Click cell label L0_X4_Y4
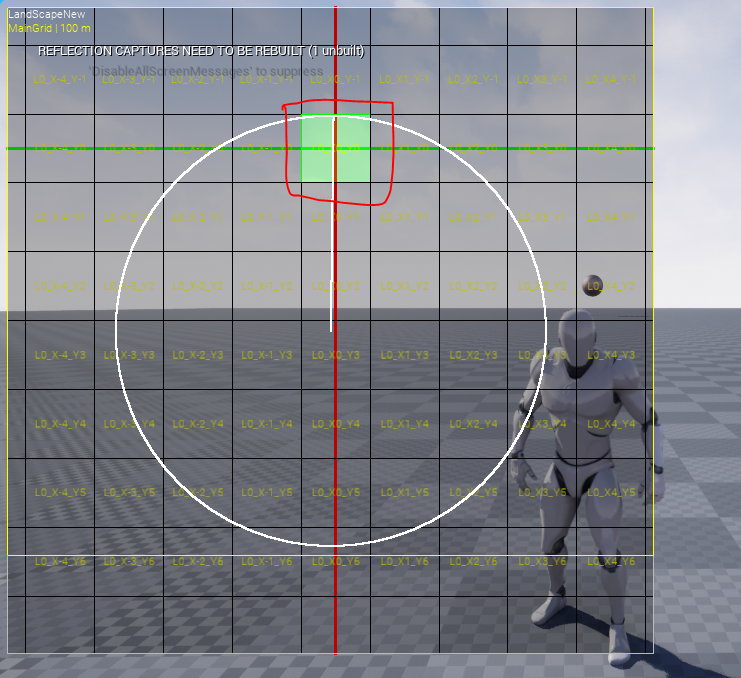Image resolution: width=741 pixels, height=678 pixels. click(611, 424)
